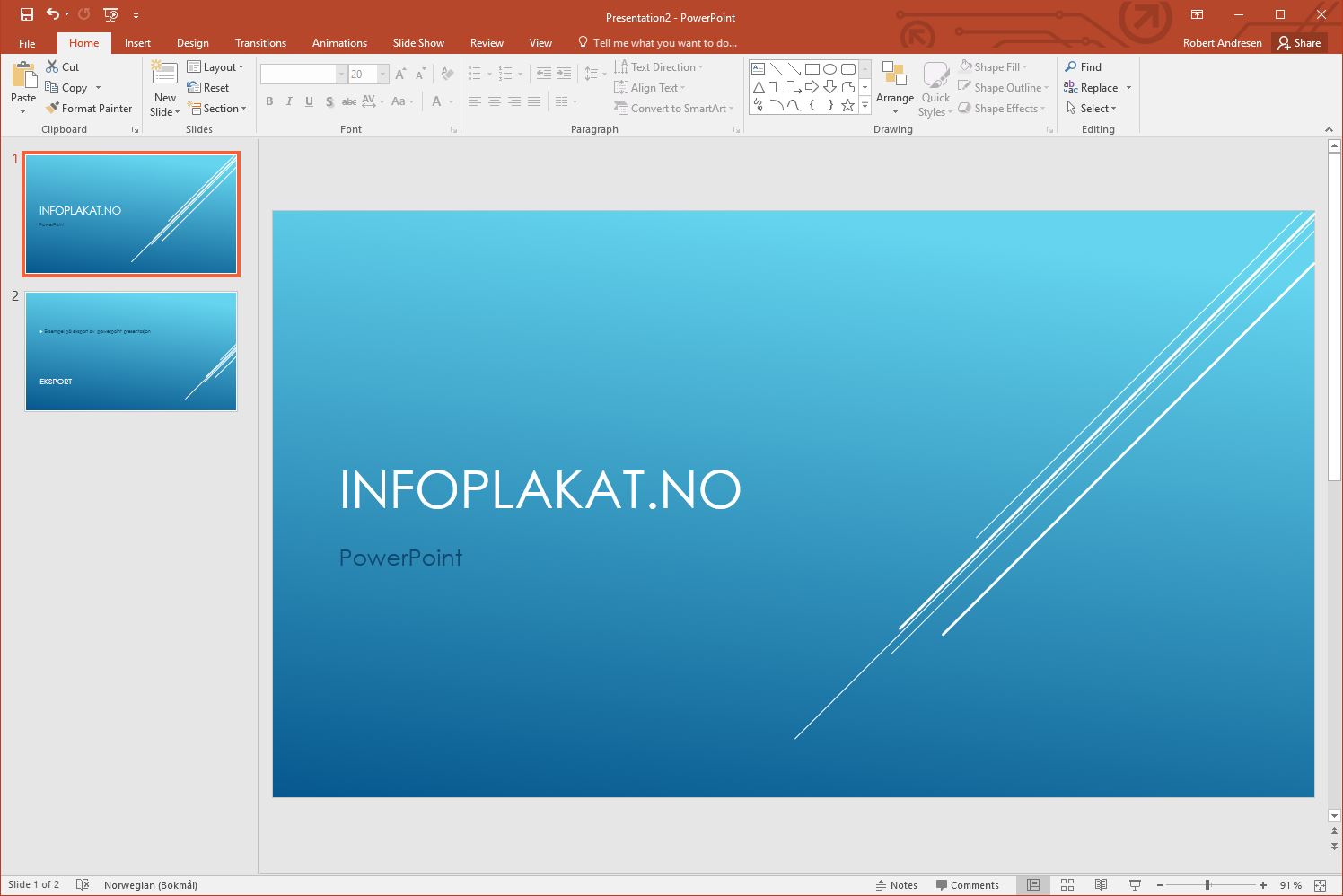Click the Save icon in title bar
The width and height of the screenshot is (1343, 896).
[27, 14]
